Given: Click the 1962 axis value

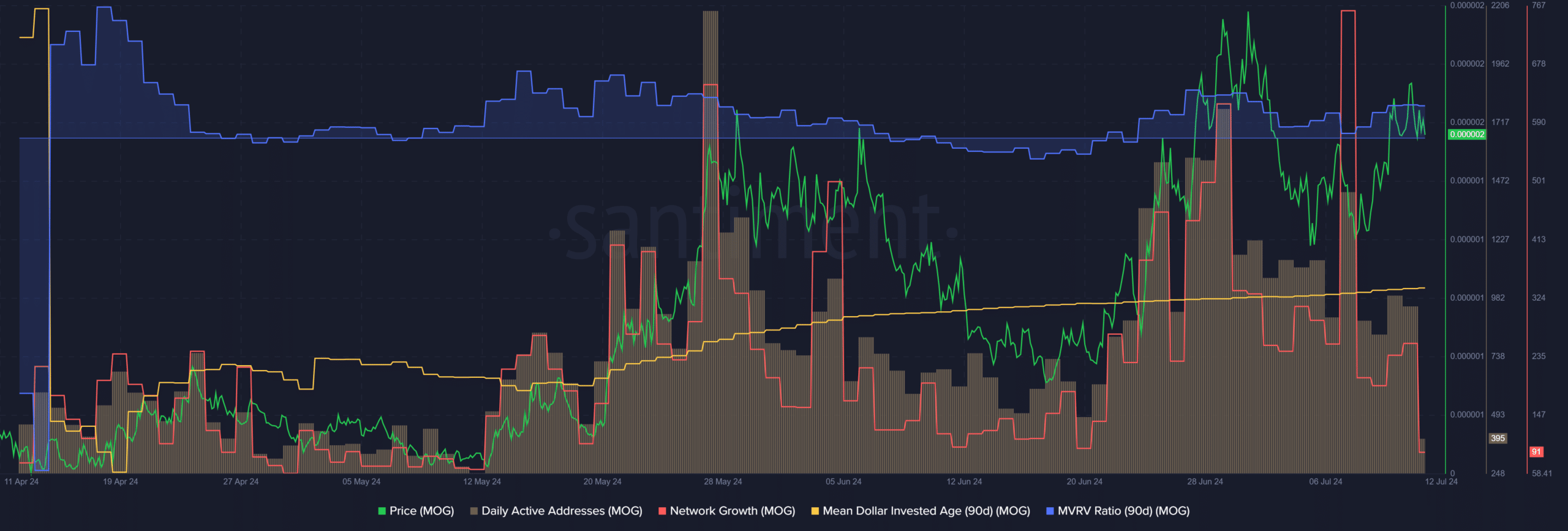Looking at the screenshot, I should click(1500, 64).
